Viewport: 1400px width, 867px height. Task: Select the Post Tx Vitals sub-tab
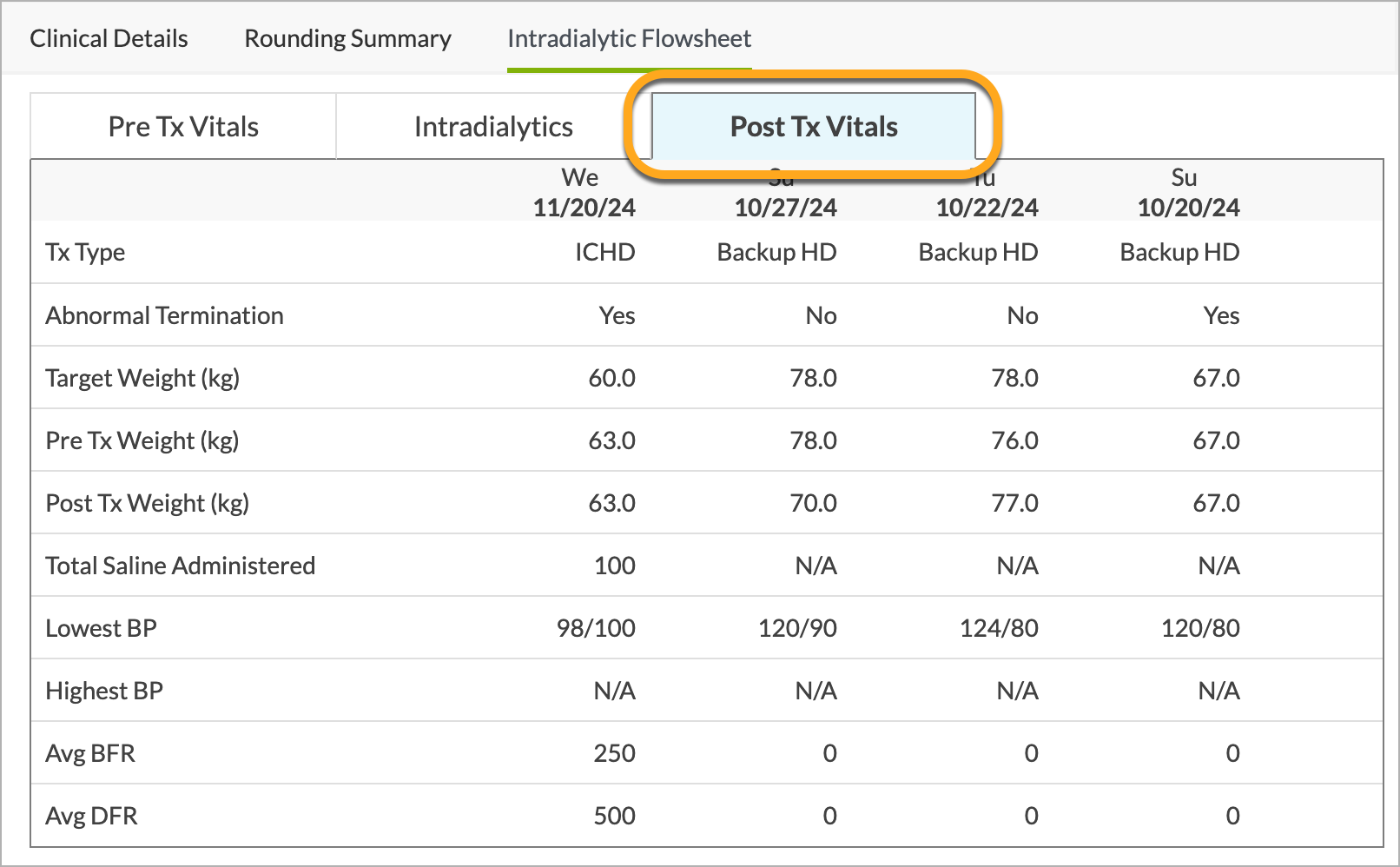814,127
